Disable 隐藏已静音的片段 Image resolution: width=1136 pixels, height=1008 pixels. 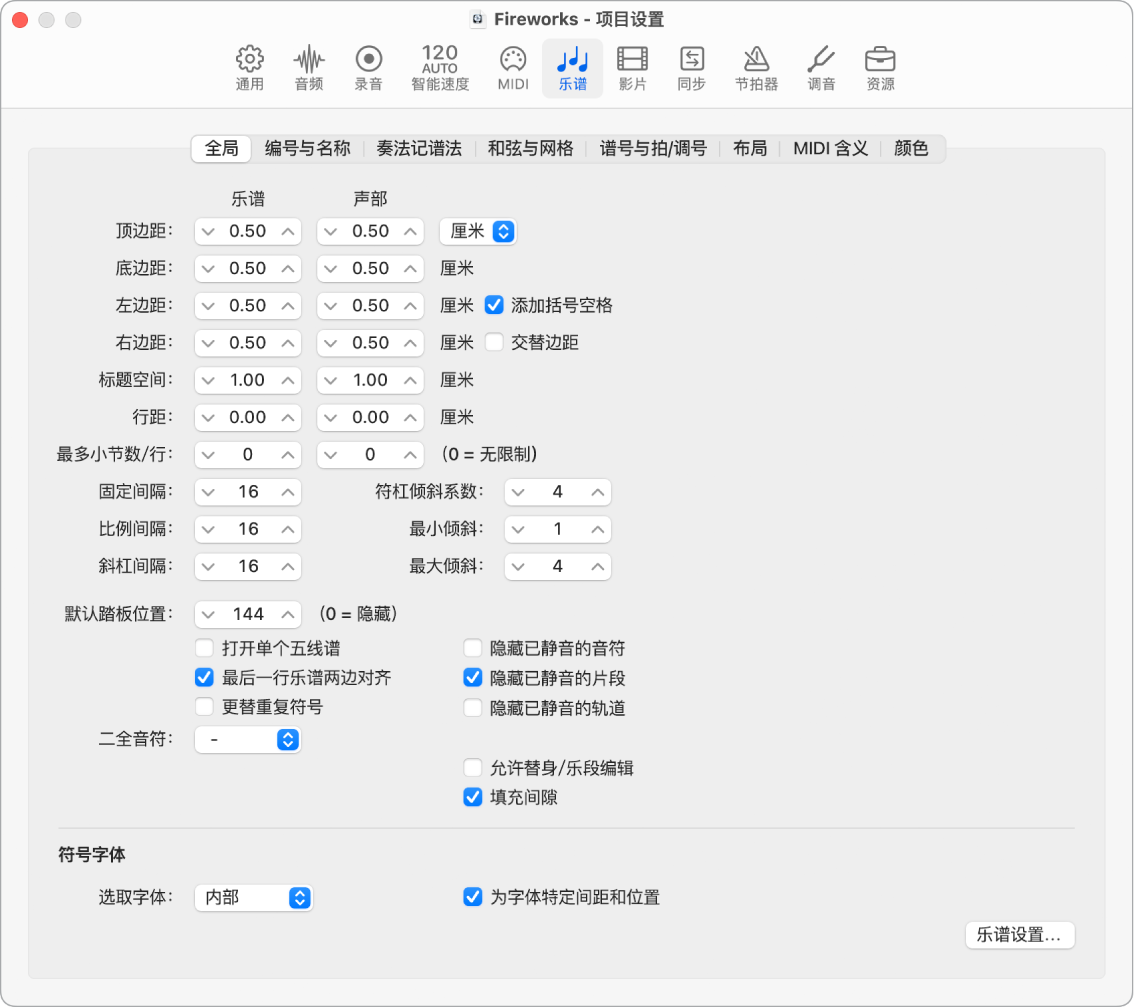[472, 678]
